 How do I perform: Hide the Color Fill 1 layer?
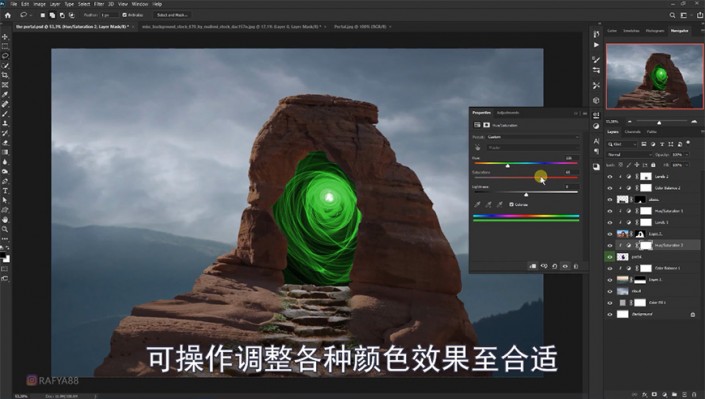(610, 303)
